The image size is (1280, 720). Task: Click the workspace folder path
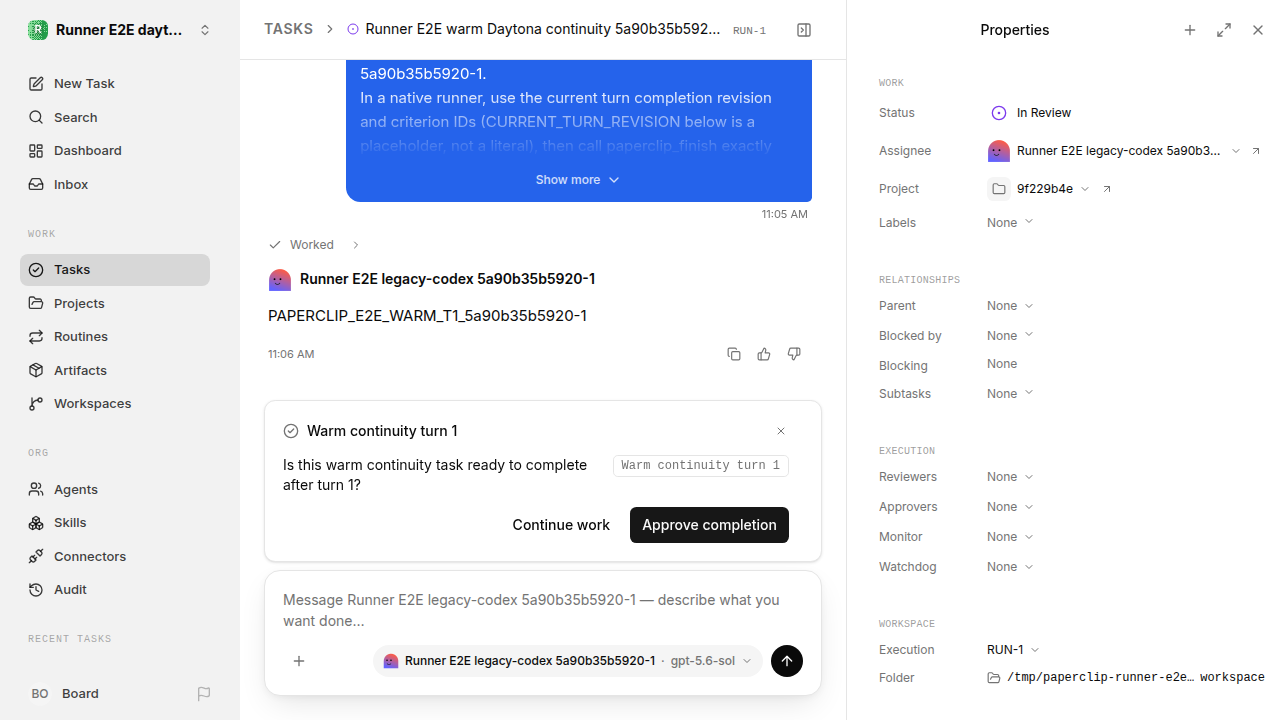click(1126, 678)
